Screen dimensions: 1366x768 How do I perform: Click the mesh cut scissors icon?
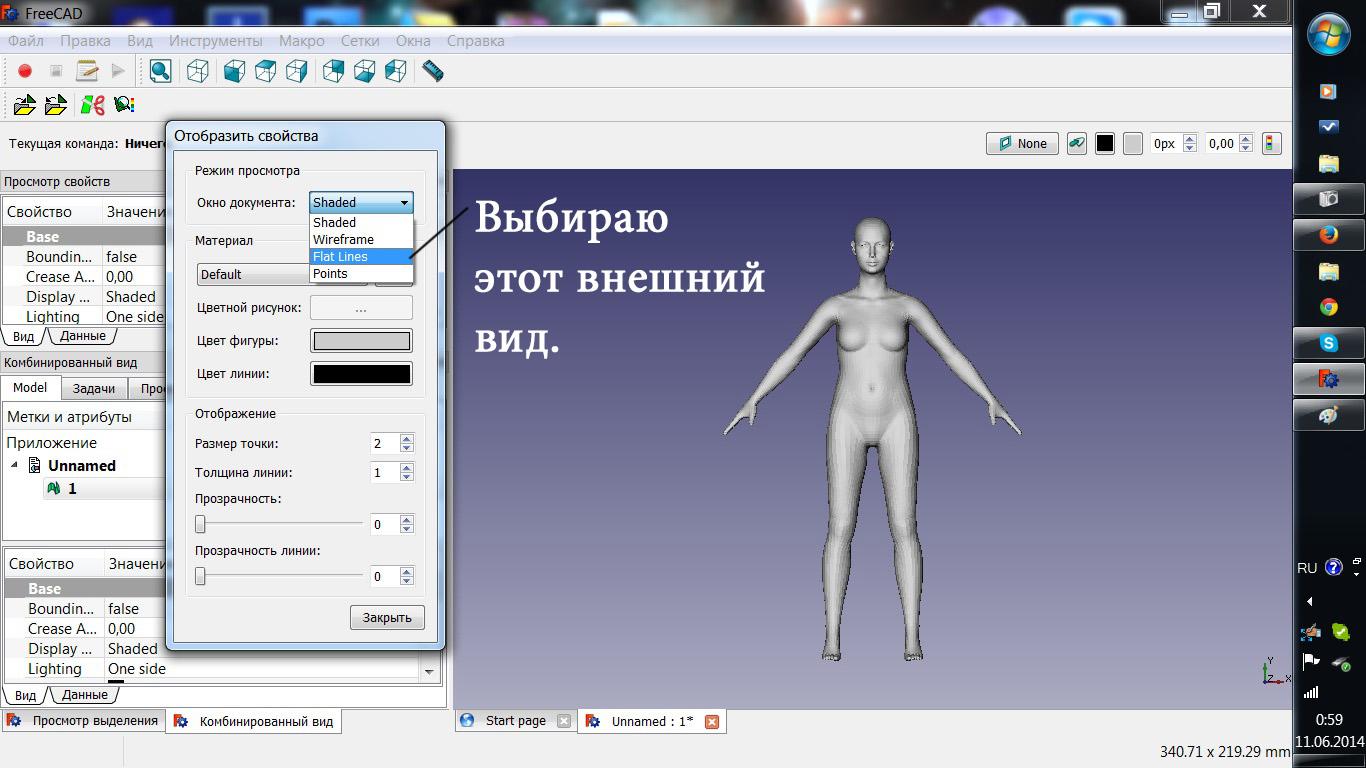coord(93,105)
